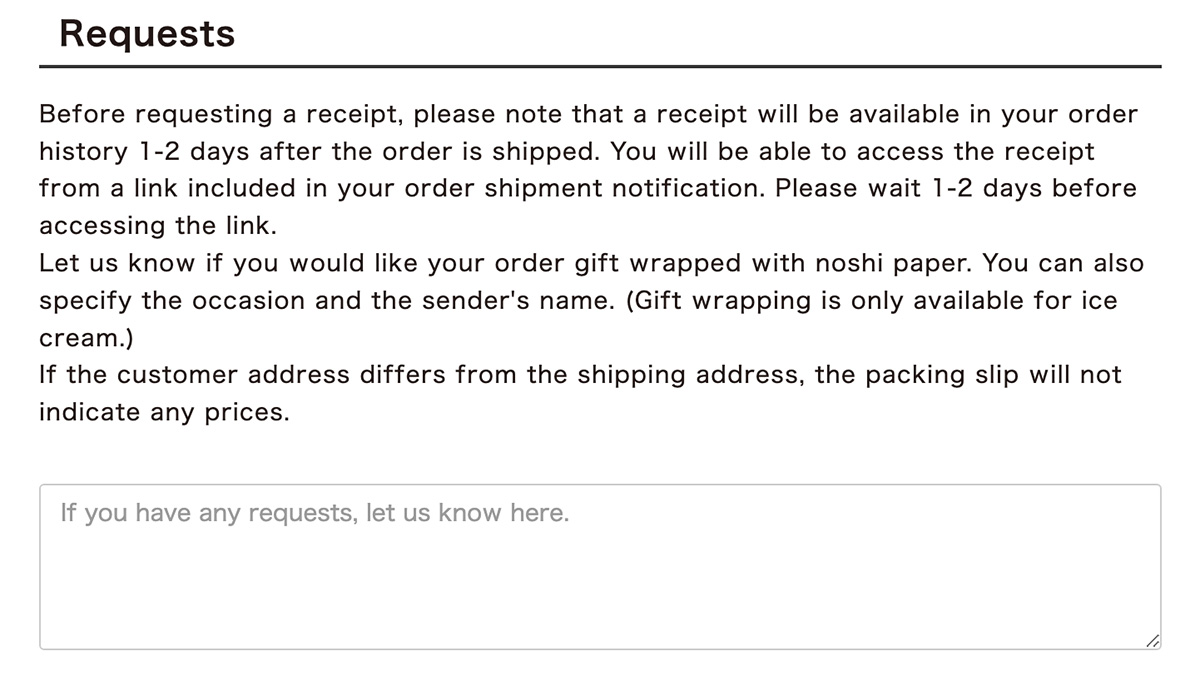Click the Requests section heading
Viewport: 1200px width, 681px height.
[x=147, y=33]
